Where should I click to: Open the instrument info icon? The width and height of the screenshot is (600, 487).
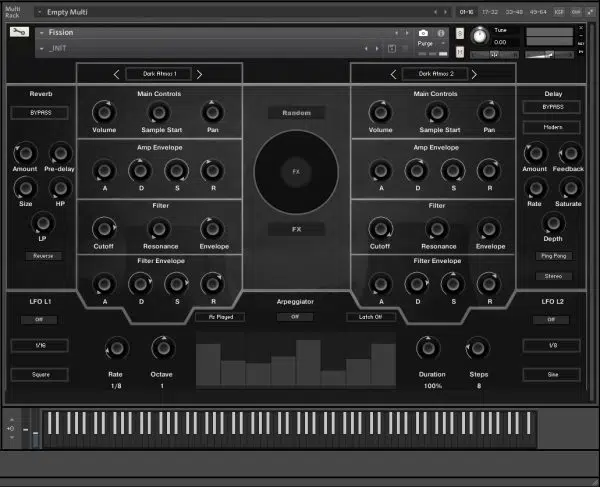click(441, 32)
